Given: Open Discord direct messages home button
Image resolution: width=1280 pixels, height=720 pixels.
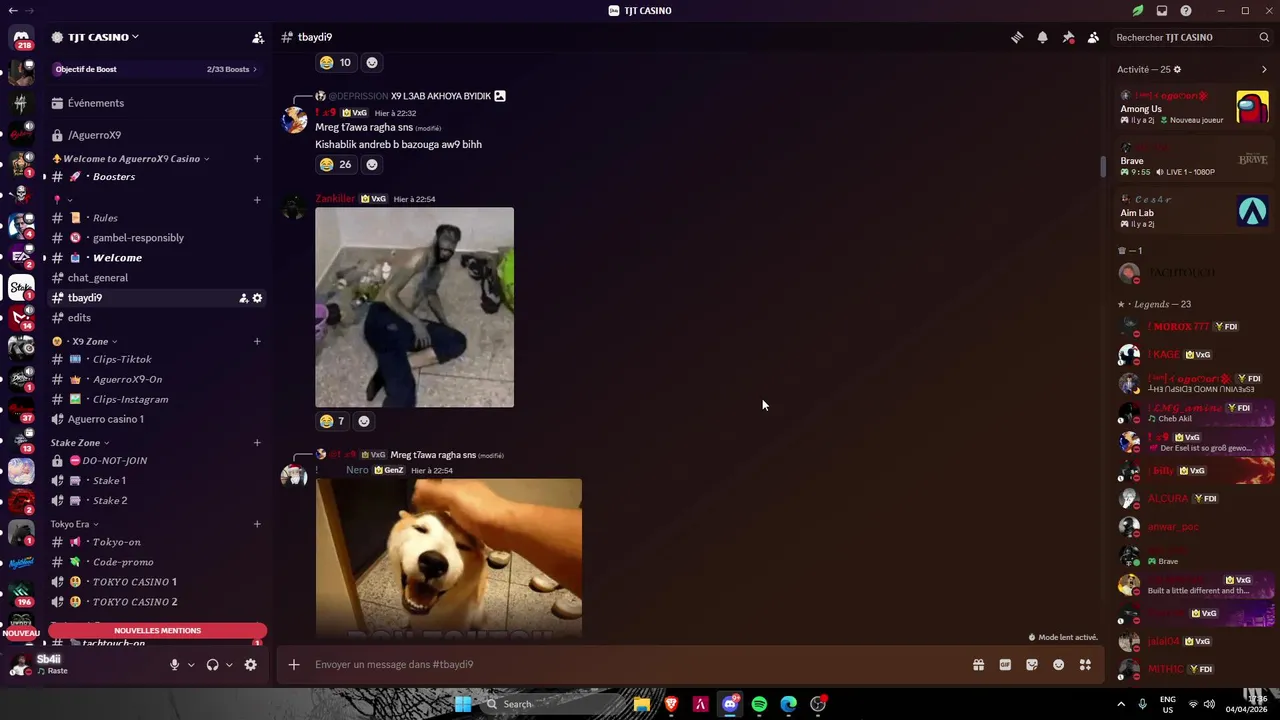Looking at the screenshot, I should coord(21,37).
